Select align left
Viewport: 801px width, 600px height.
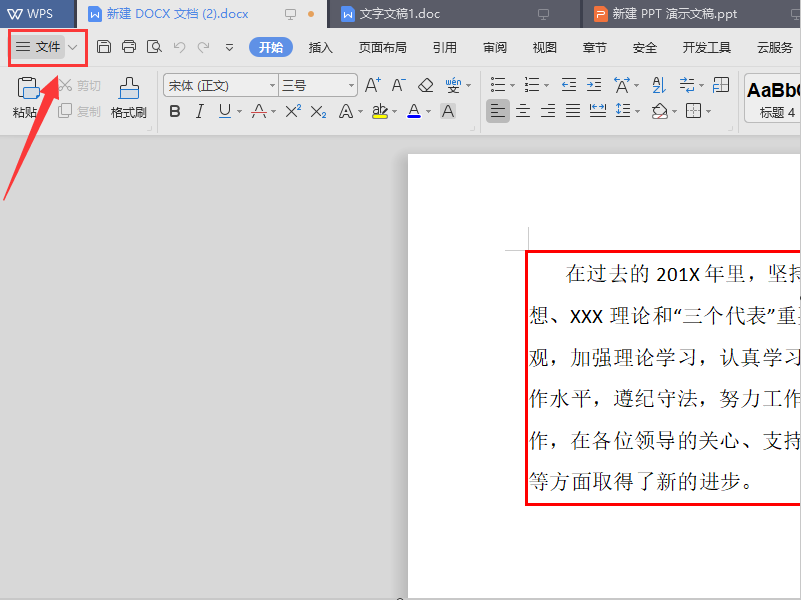[x=498, y=111]
